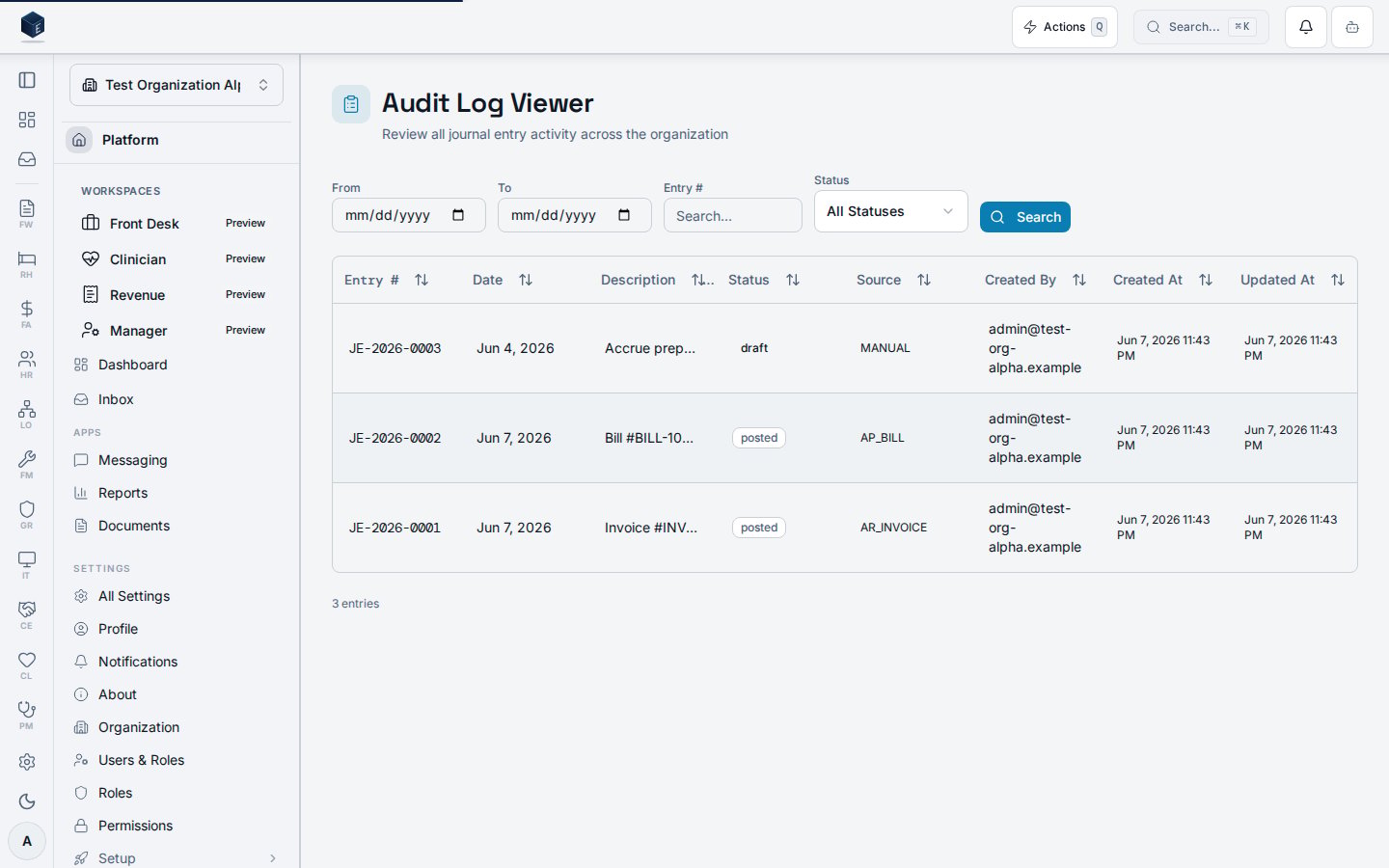
Task: Open the All Statuses dropdown
Action: pos(891,211)
